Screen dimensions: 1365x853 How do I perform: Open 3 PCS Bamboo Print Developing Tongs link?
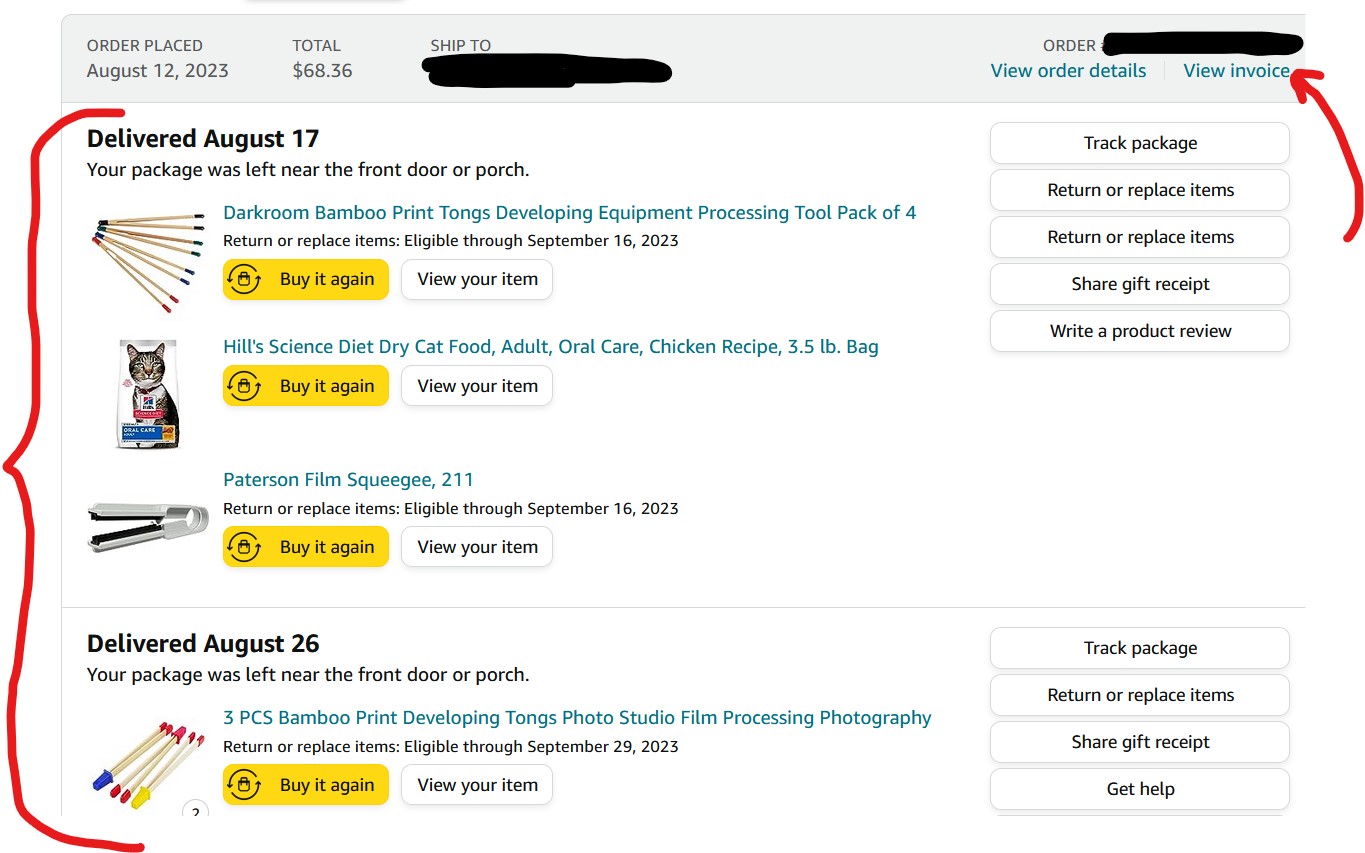click(x=577, y=717)
